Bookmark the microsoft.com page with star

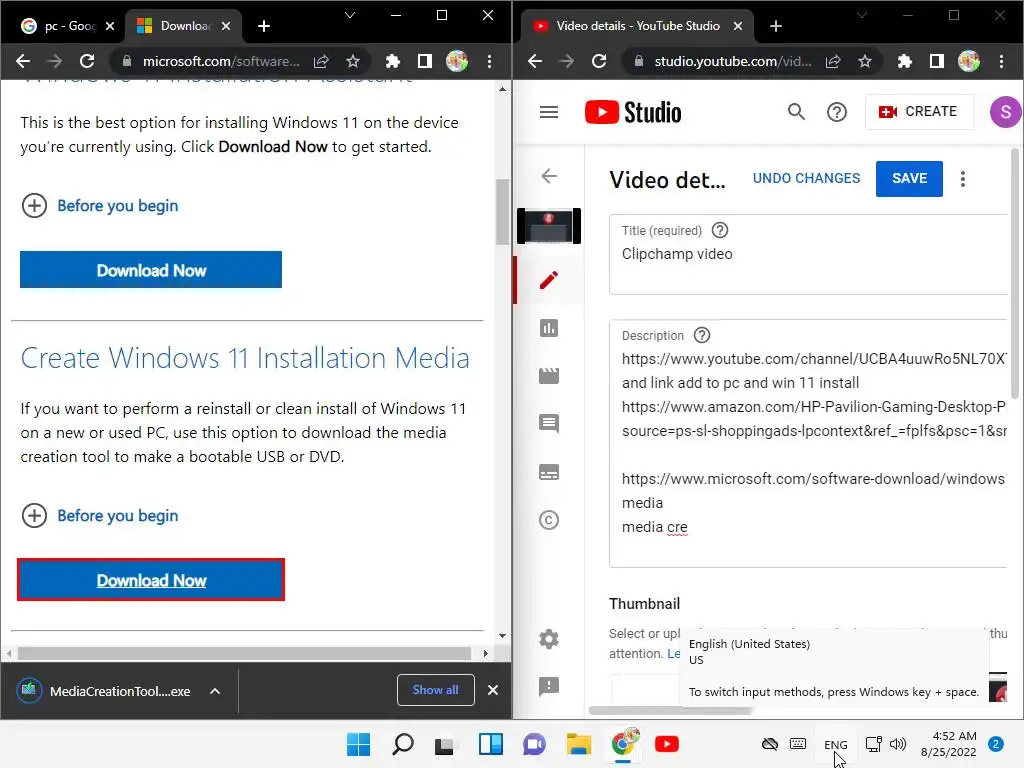pos(353,61)
